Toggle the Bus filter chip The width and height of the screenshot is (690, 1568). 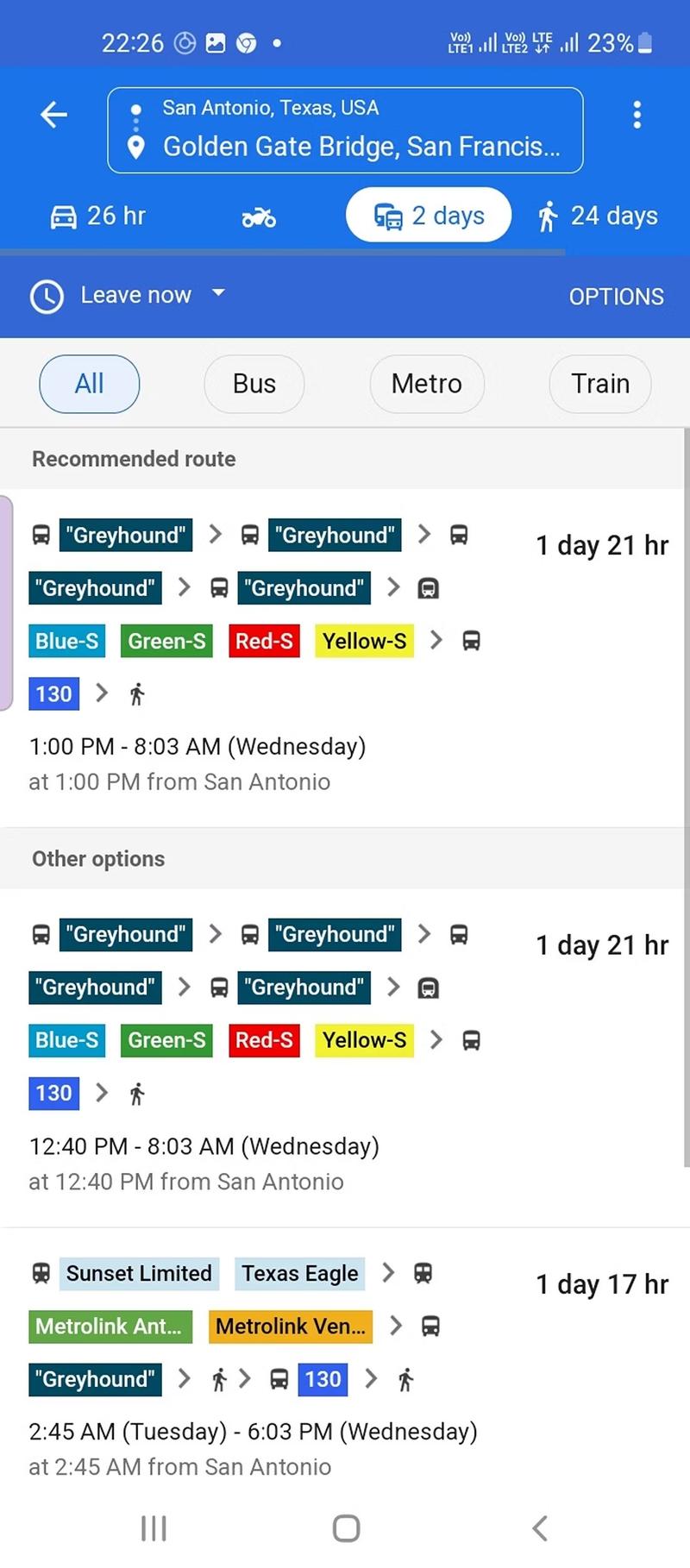254,384
